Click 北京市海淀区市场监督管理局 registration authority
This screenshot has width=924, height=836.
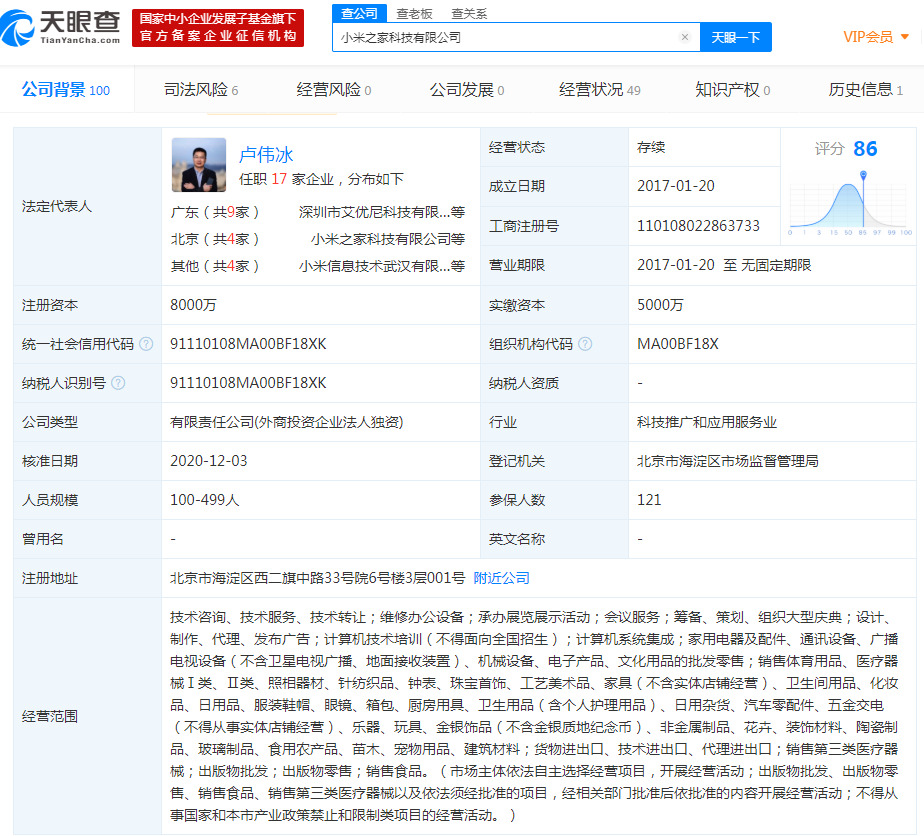[728, 461]
